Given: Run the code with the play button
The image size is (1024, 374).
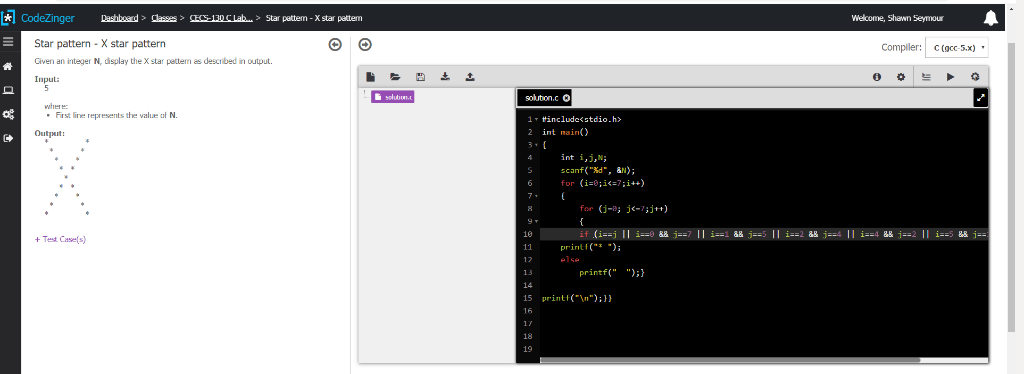Looking at the screenshot, I should pyautogui.click(x=950, y=77).
